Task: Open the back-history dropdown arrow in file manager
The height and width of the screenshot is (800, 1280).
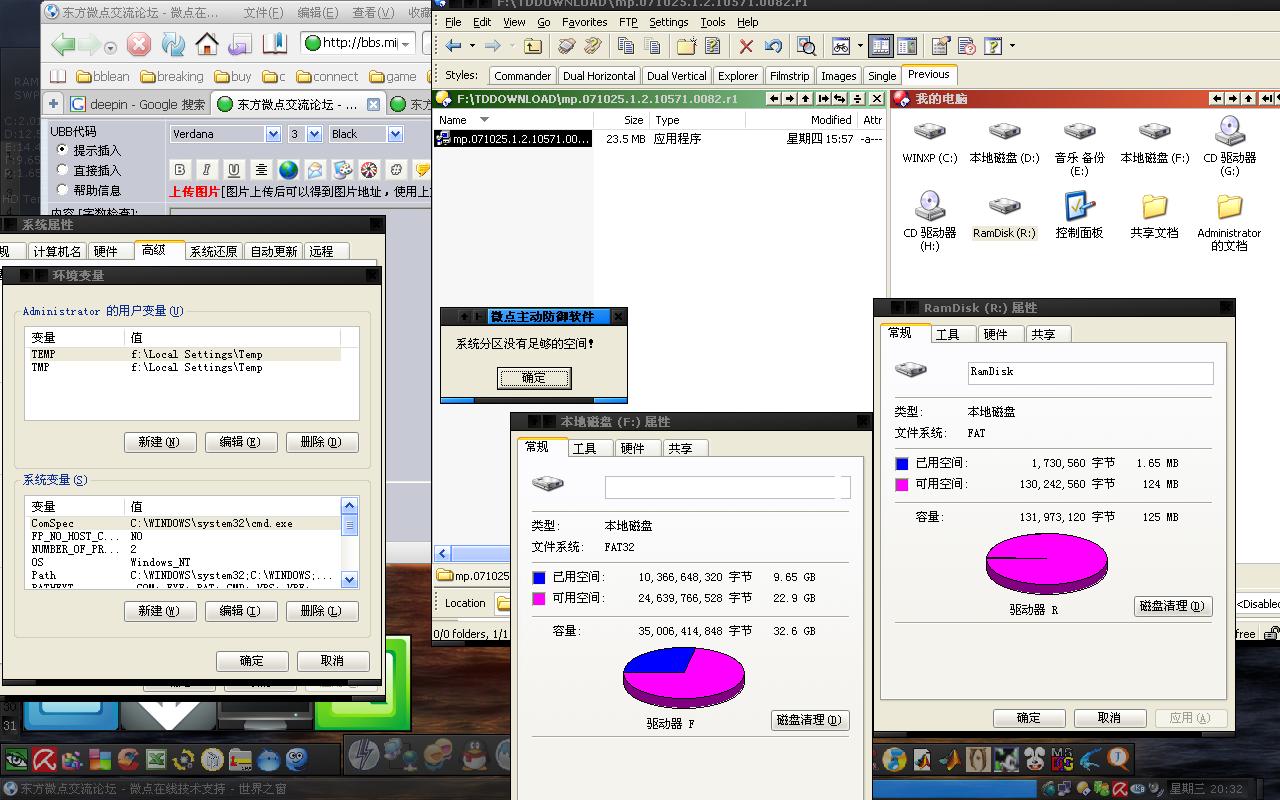Action: 470,46
